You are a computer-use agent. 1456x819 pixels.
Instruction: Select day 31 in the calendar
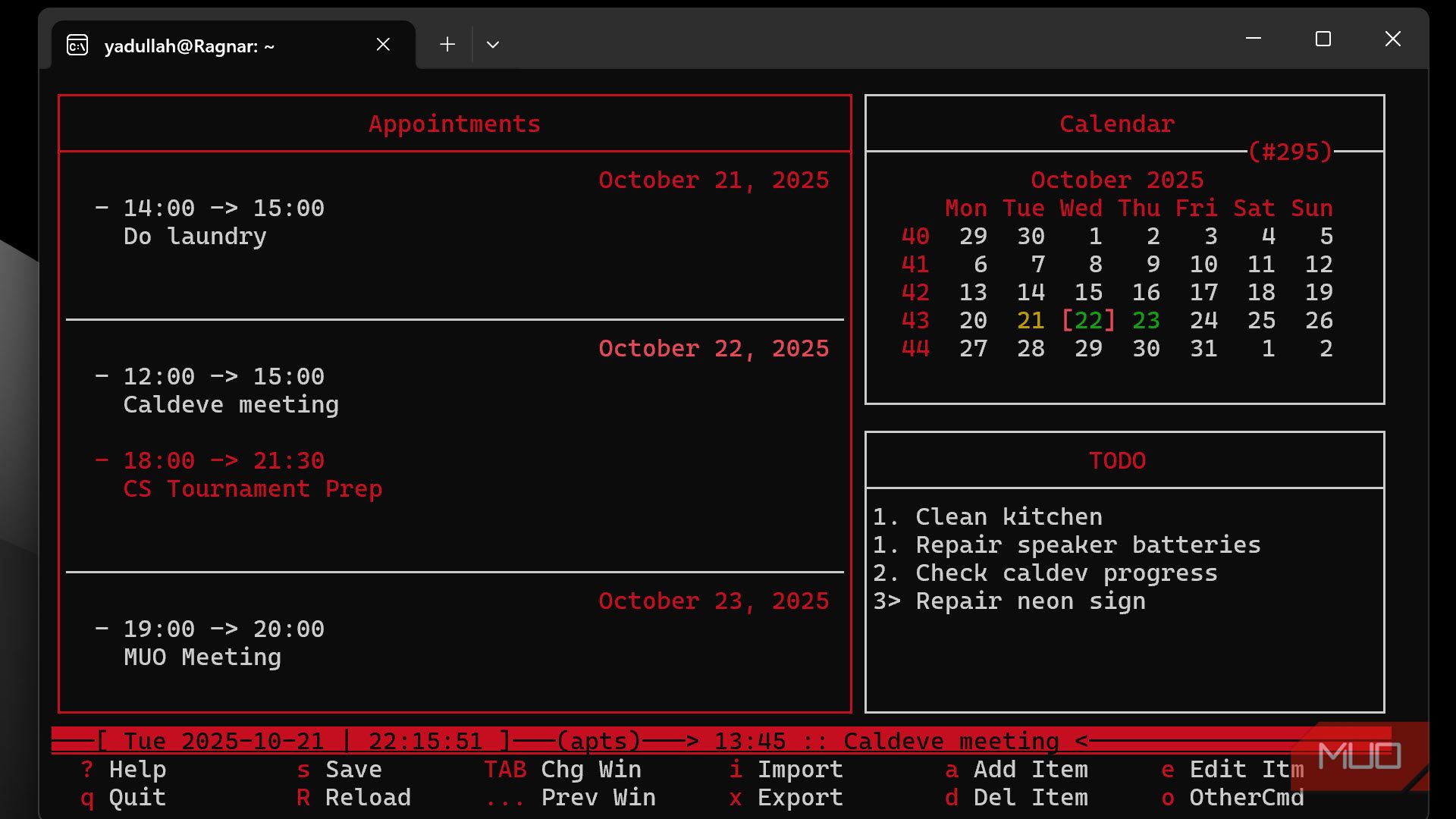click(1203, 349)
